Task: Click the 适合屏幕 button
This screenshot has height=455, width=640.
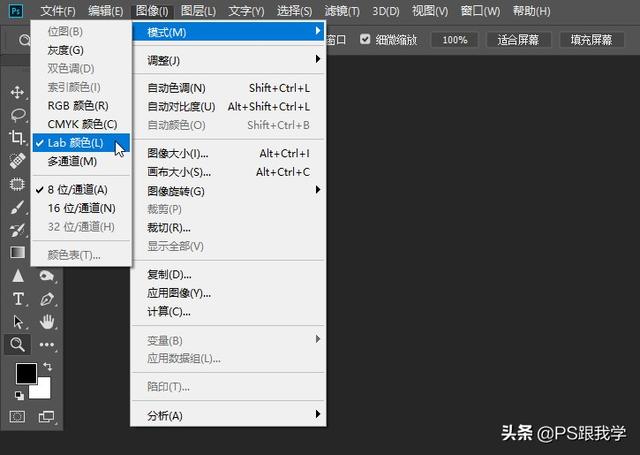Action: point(518,40)
